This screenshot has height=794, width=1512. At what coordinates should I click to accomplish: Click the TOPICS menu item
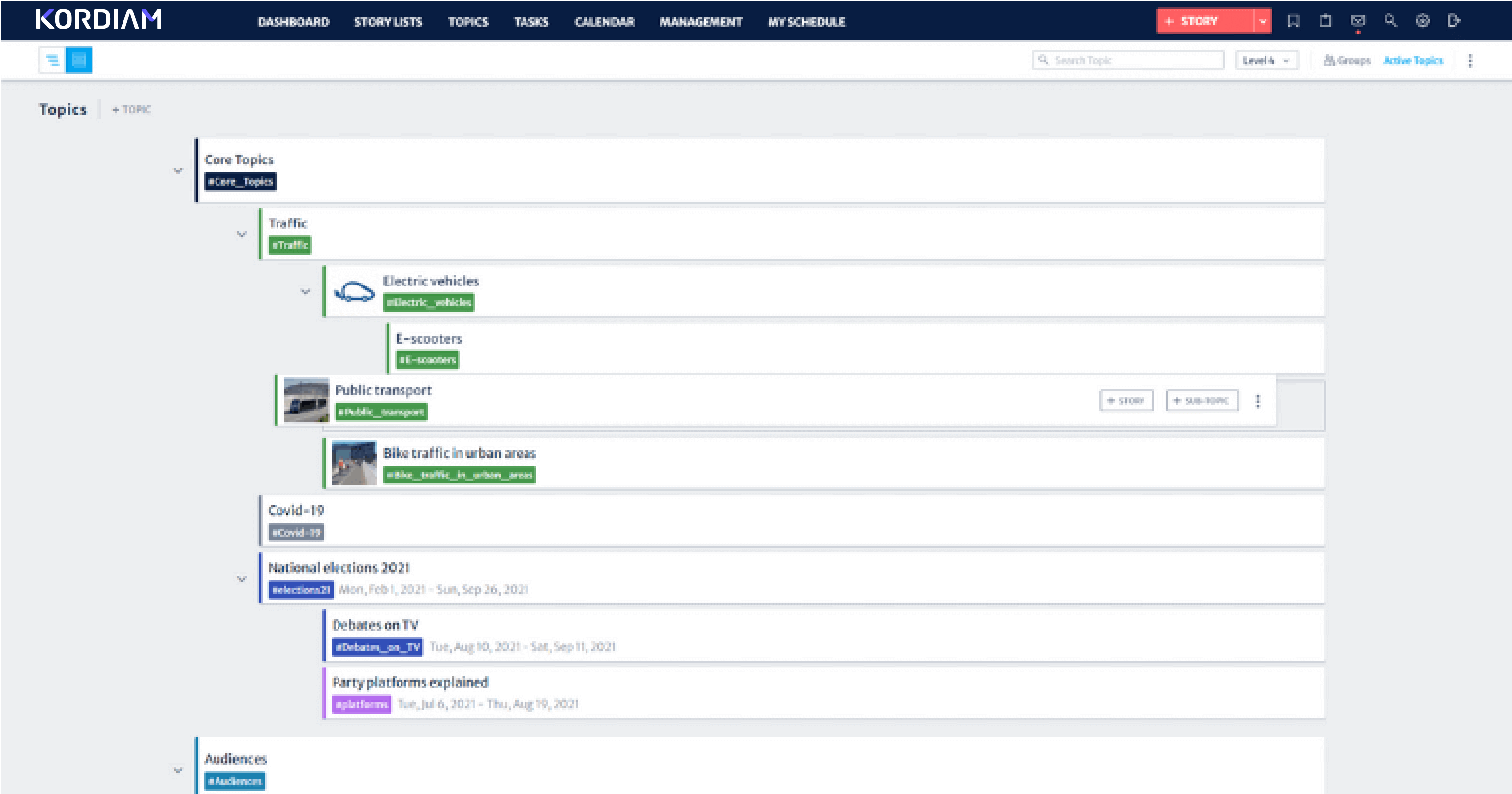(x=467, y=21)
